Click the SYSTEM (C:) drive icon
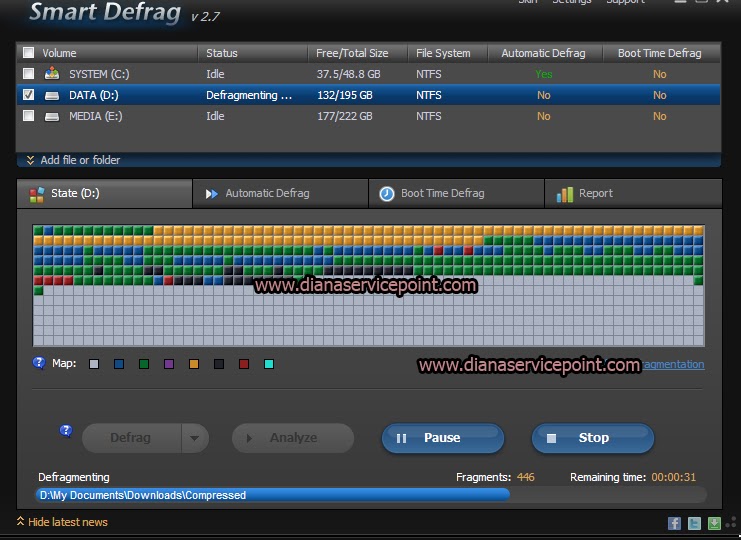741x540 pixels. (52, 74)
